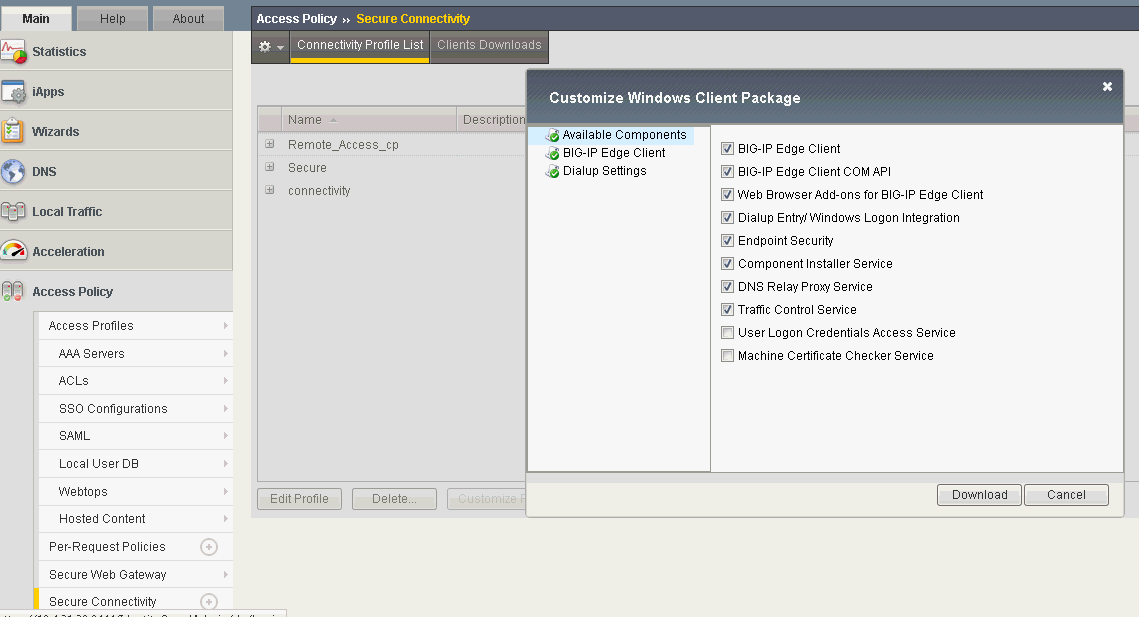The height and width of the screenshot is (617, 1139).
Task: Click the Download button
Action: (979, 495)
